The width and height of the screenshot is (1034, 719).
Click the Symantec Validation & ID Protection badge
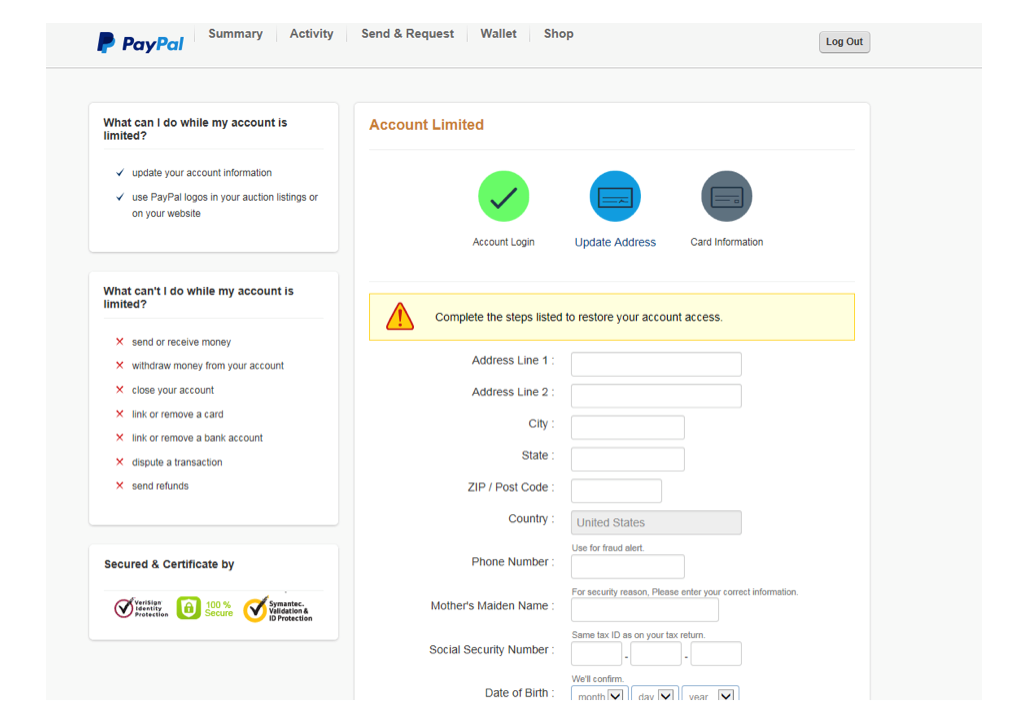coord(278,609)
